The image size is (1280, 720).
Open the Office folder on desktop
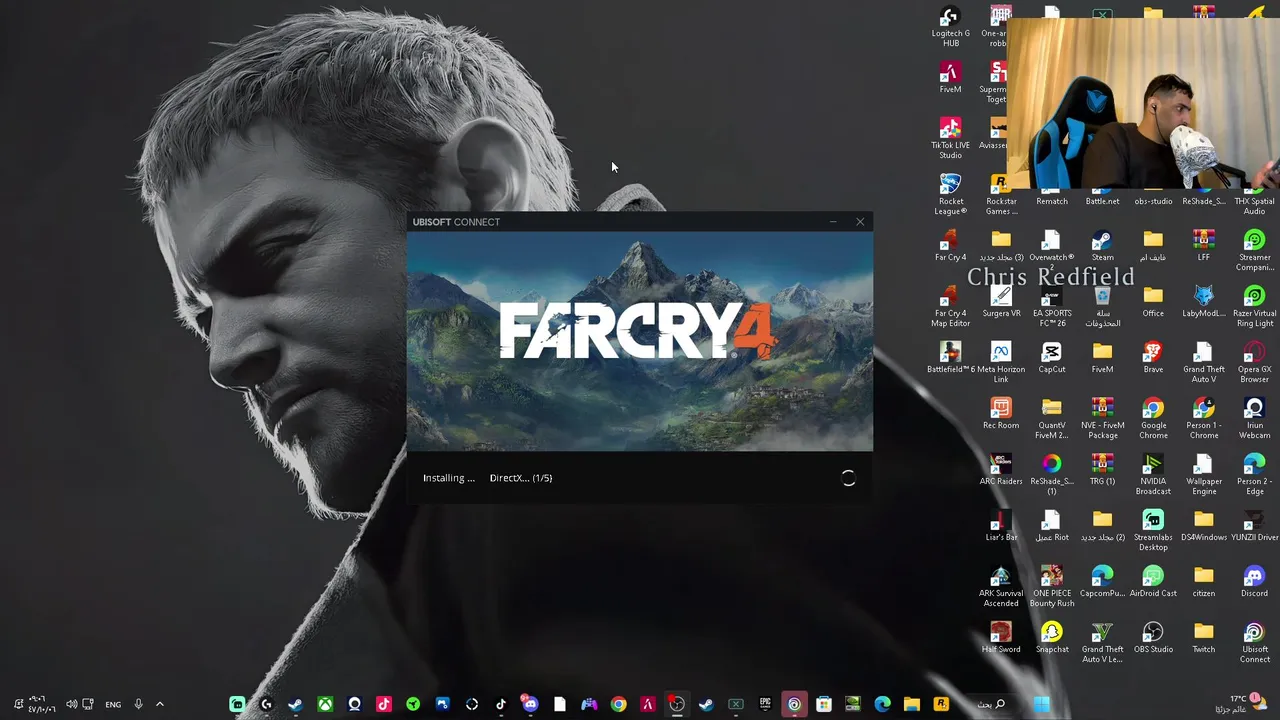tap(1153, 302)
